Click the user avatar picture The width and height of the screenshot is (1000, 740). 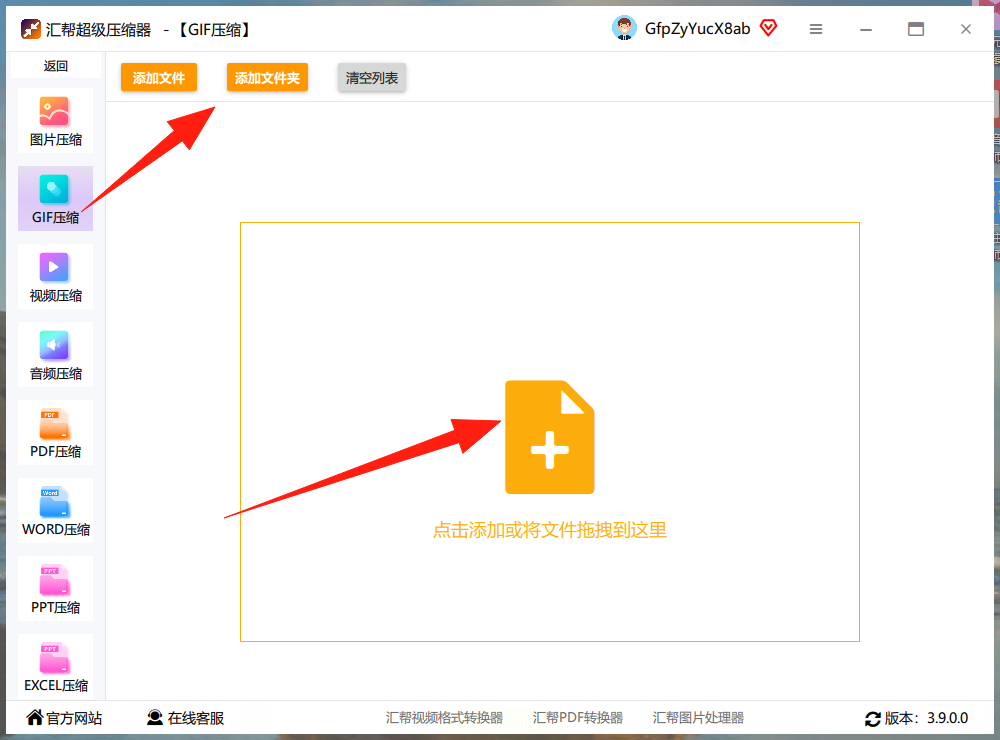click(624, 28)
